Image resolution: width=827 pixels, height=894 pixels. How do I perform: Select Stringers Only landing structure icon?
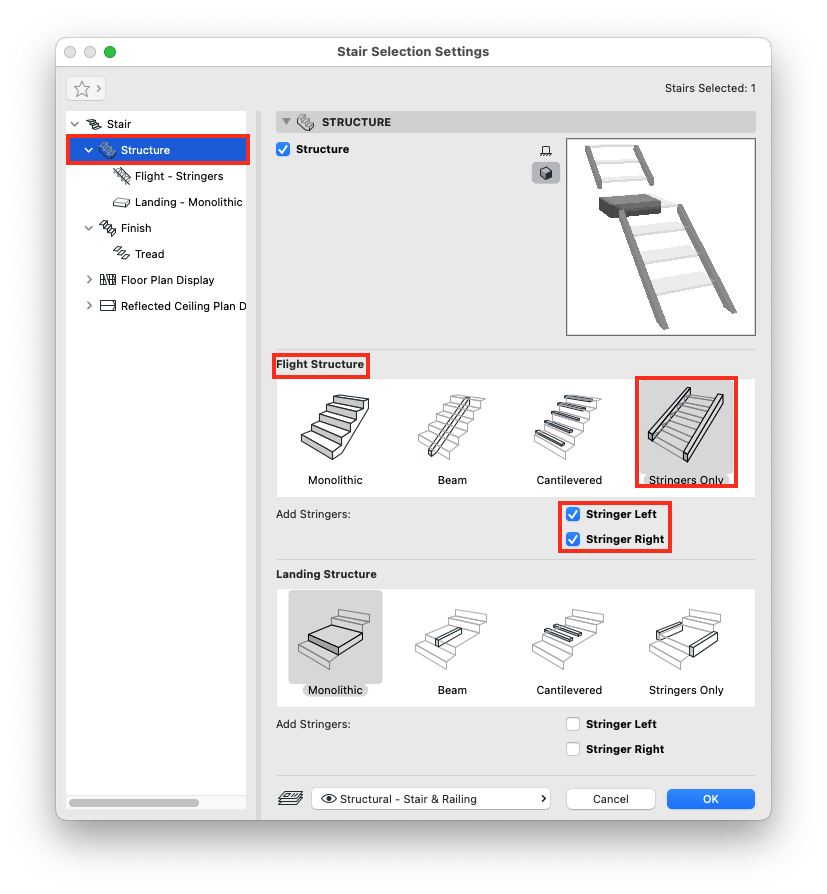coord(686,637)
